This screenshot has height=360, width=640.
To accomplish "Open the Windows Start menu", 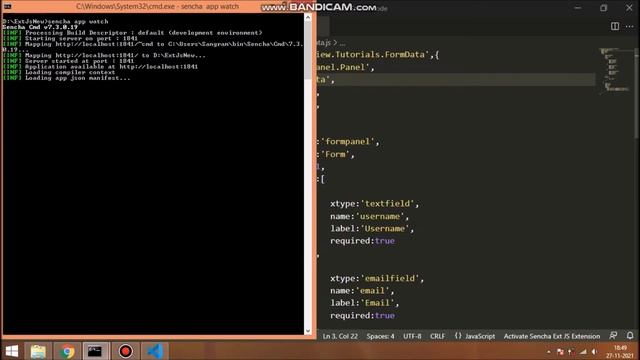I will [12, 351].
